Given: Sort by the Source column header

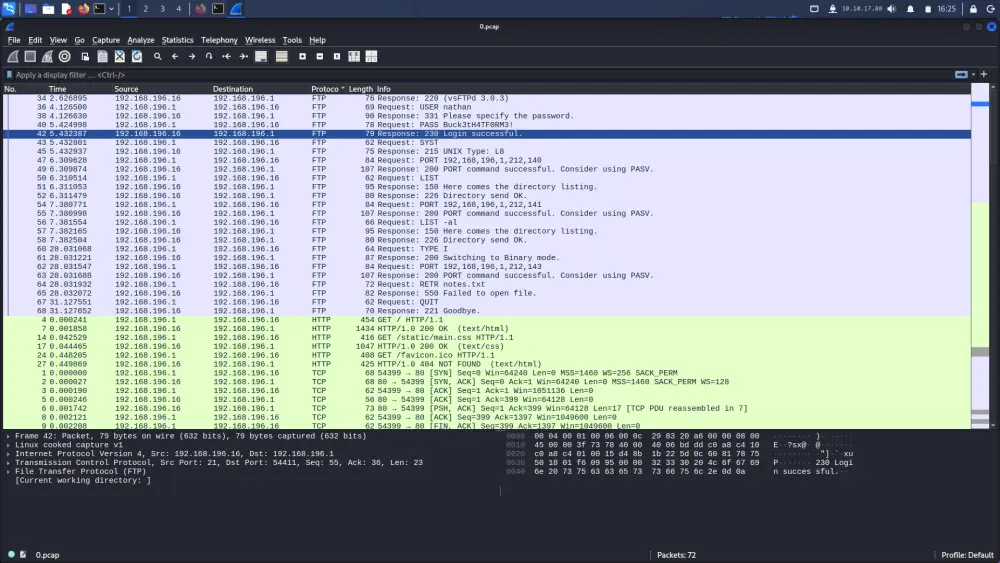Looking at the screenshot, I should click(x=126, y=89).
